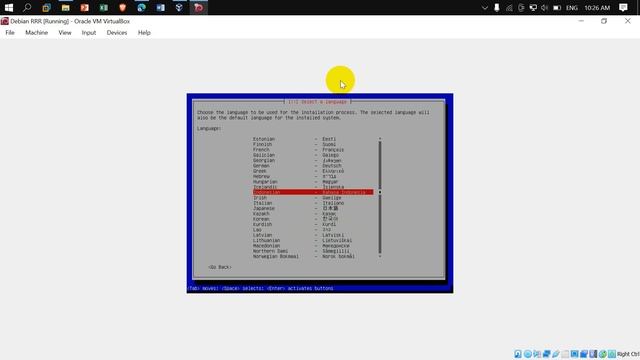Viewport: 640px width, 360px height.
Task: Click the taskbar search magnifier
Action: [27, 7]
